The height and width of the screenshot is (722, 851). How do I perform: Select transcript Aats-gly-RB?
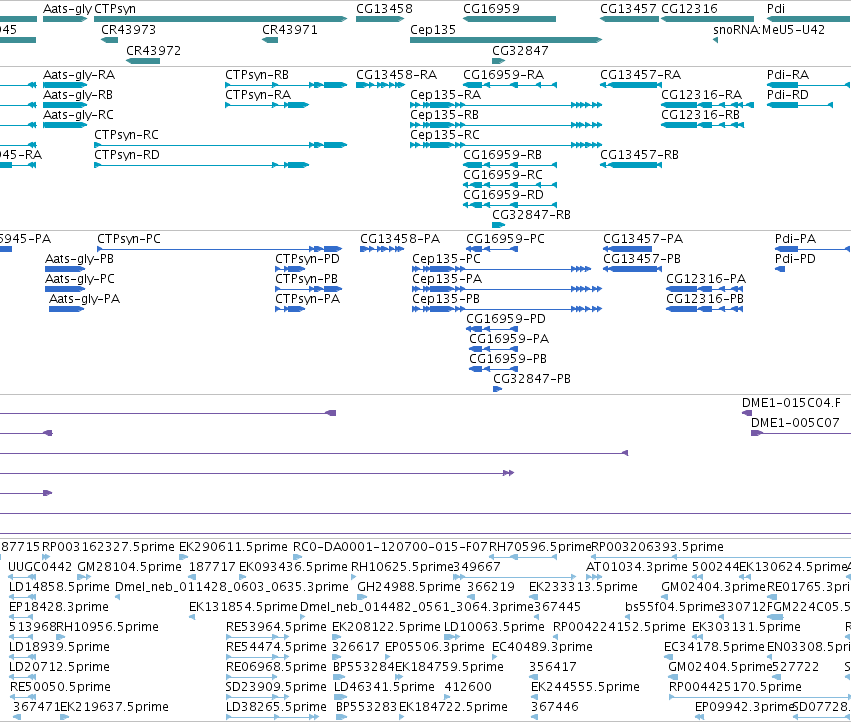click(x=65, y=105)
